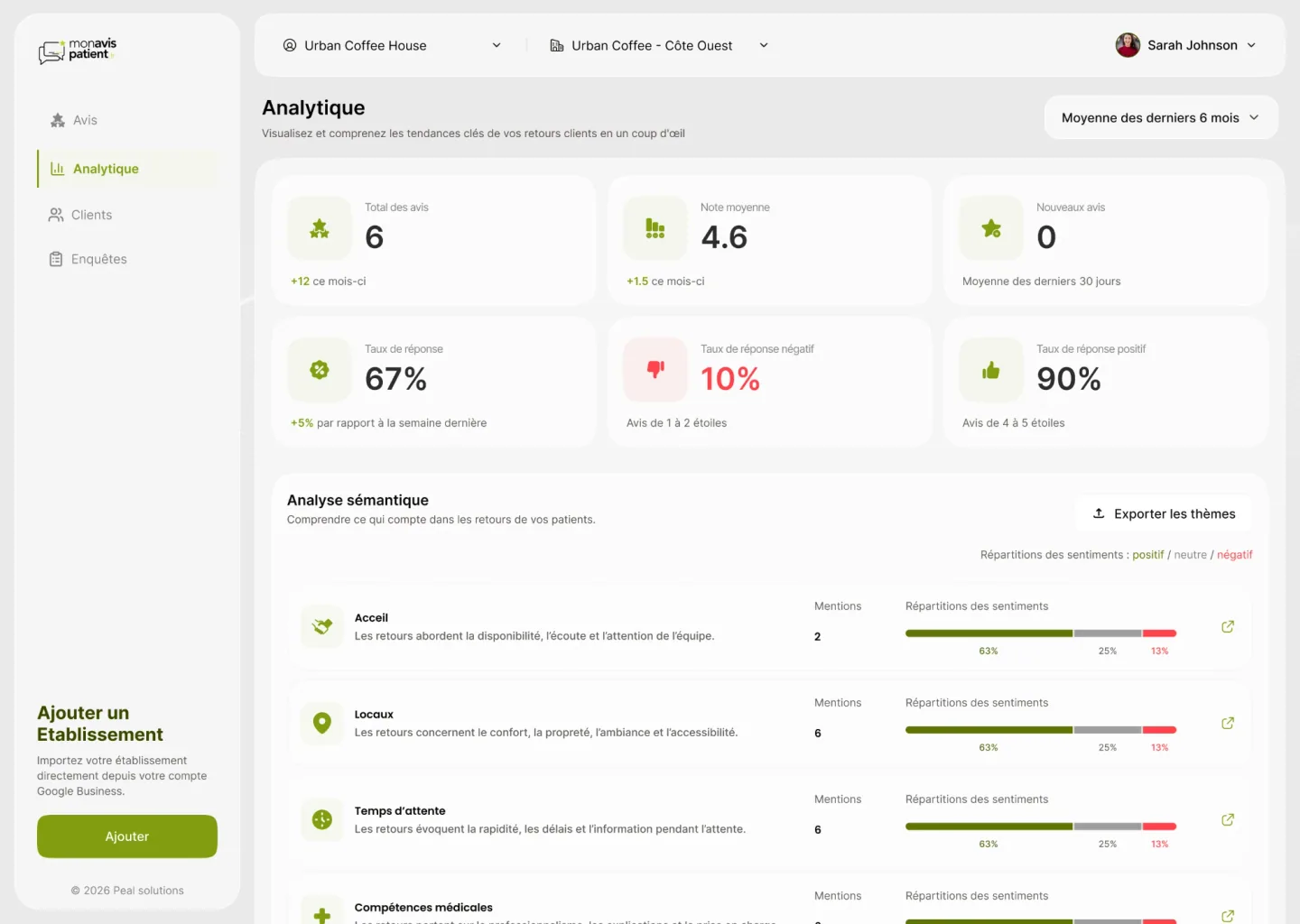
Task: Open the Urban Coffee House organization dropdown
Action: tap(392, 45)
